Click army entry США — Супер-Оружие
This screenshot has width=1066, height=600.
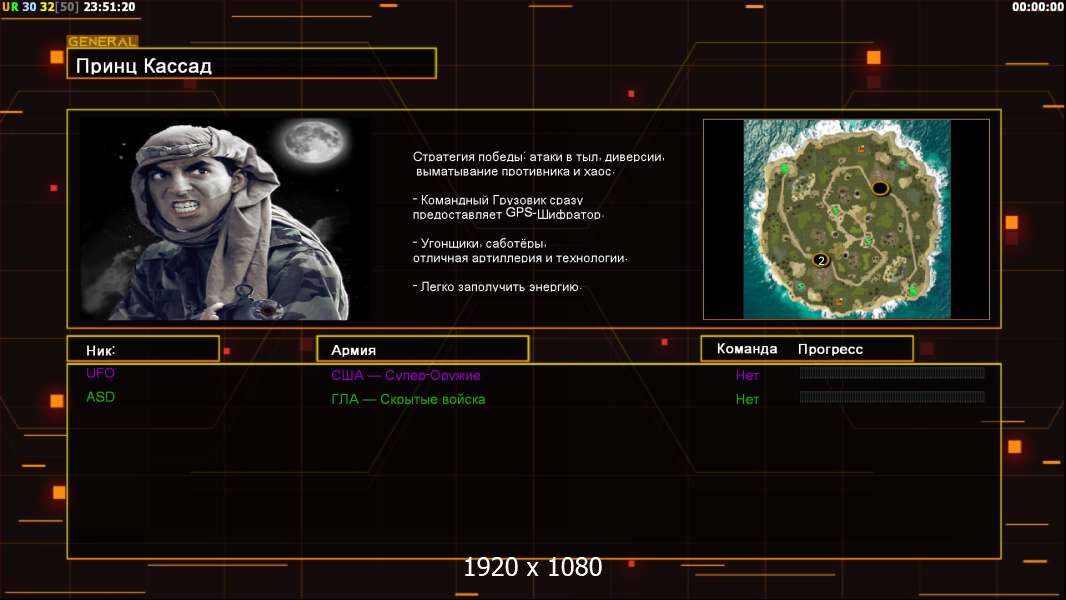[x=406, y=375]
